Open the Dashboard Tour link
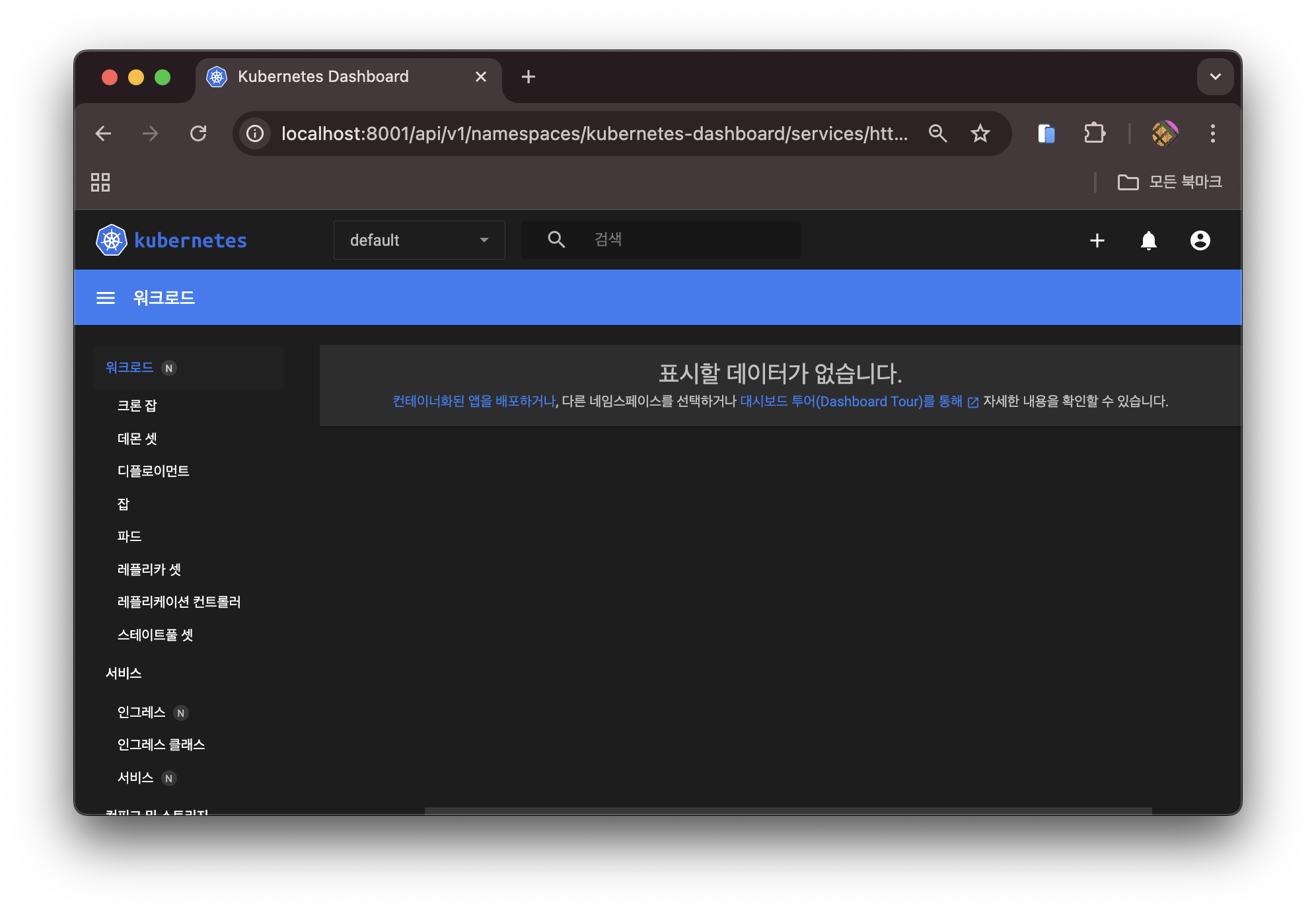Screen dimensions: 1316x913 (x=851, y=402)
